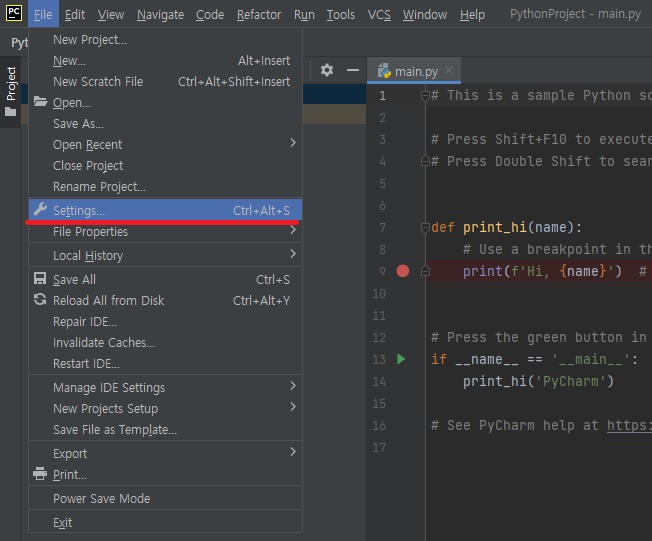Screen dimensions: 652x541
Task: Open the Help menu
Action: point(472,15)
